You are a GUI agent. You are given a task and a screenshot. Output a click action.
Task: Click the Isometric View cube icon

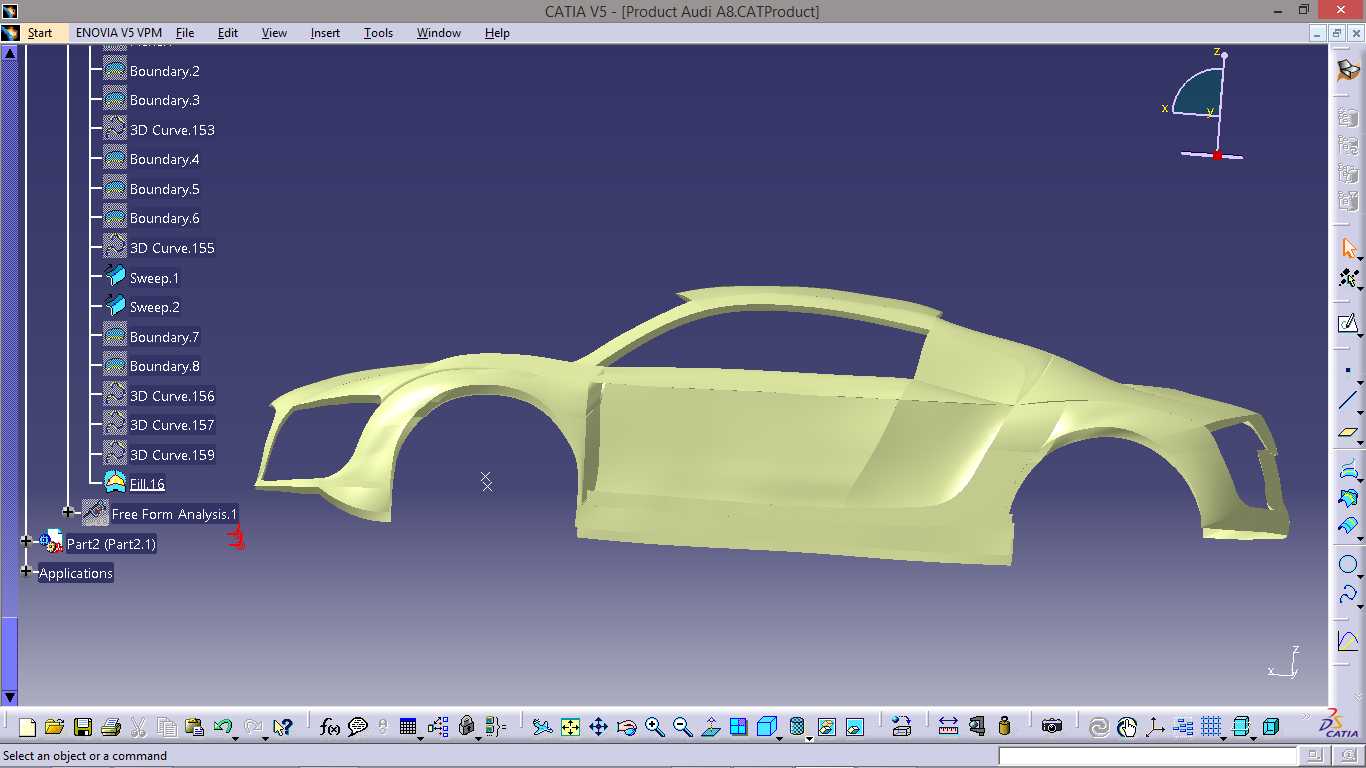(x=766, y=727)
